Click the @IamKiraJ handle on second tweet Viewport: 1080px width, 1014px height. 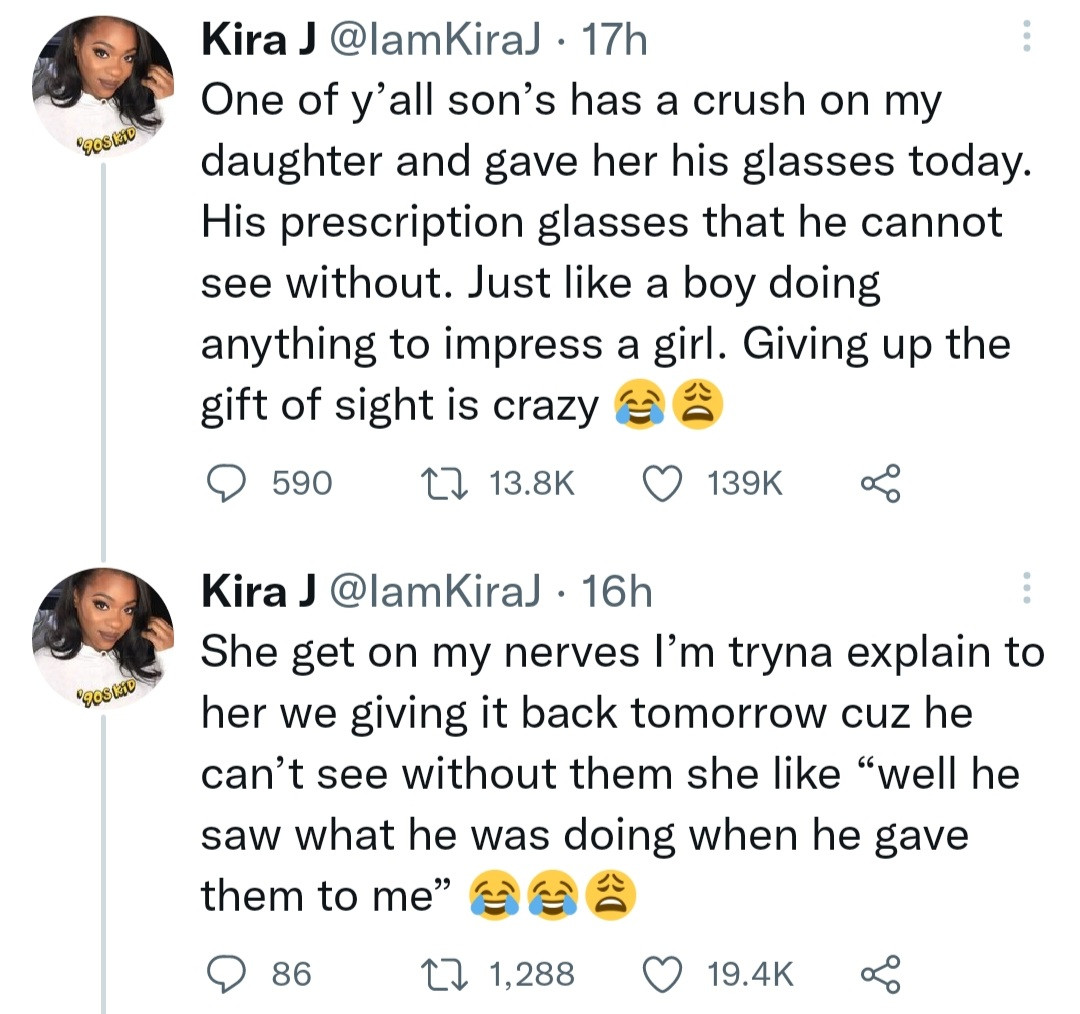click(x=432, y=592)
